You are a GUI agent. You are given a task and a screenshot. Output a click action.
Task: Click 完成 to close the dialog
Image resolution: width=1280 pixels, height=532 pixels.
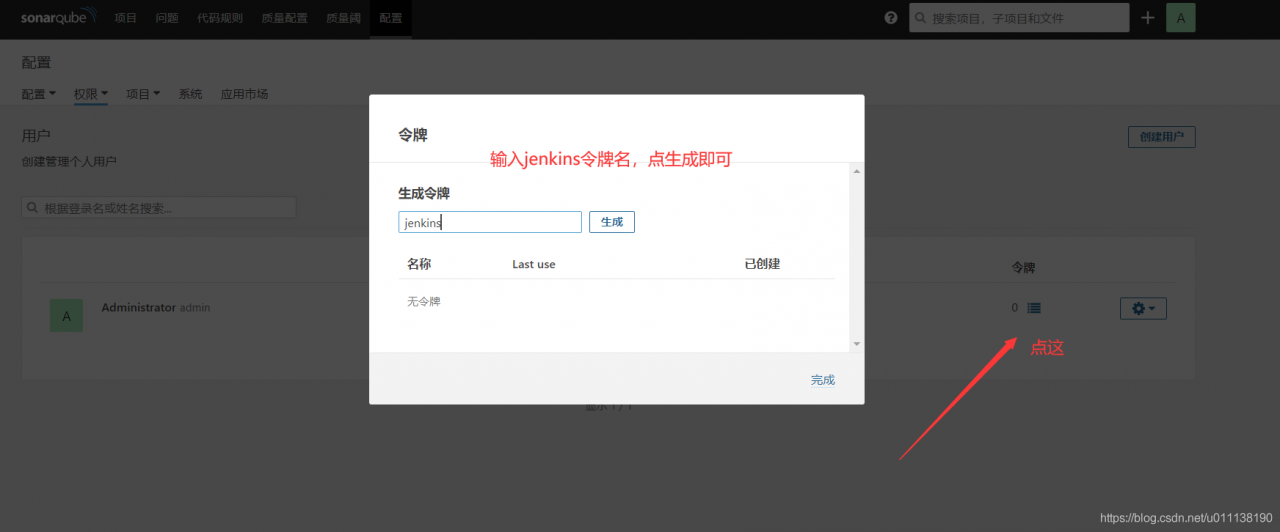click(823, 380)
